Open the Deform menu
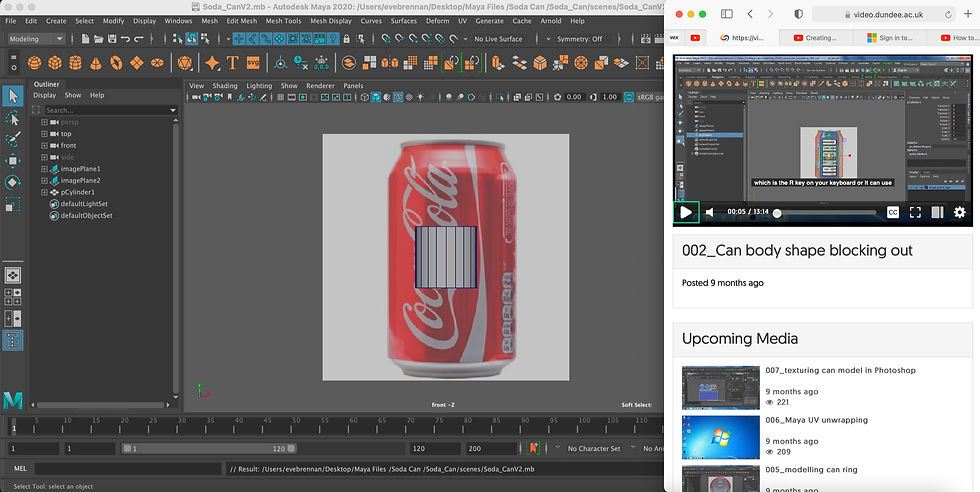This screenshot has height=492, width=980. 438,21
